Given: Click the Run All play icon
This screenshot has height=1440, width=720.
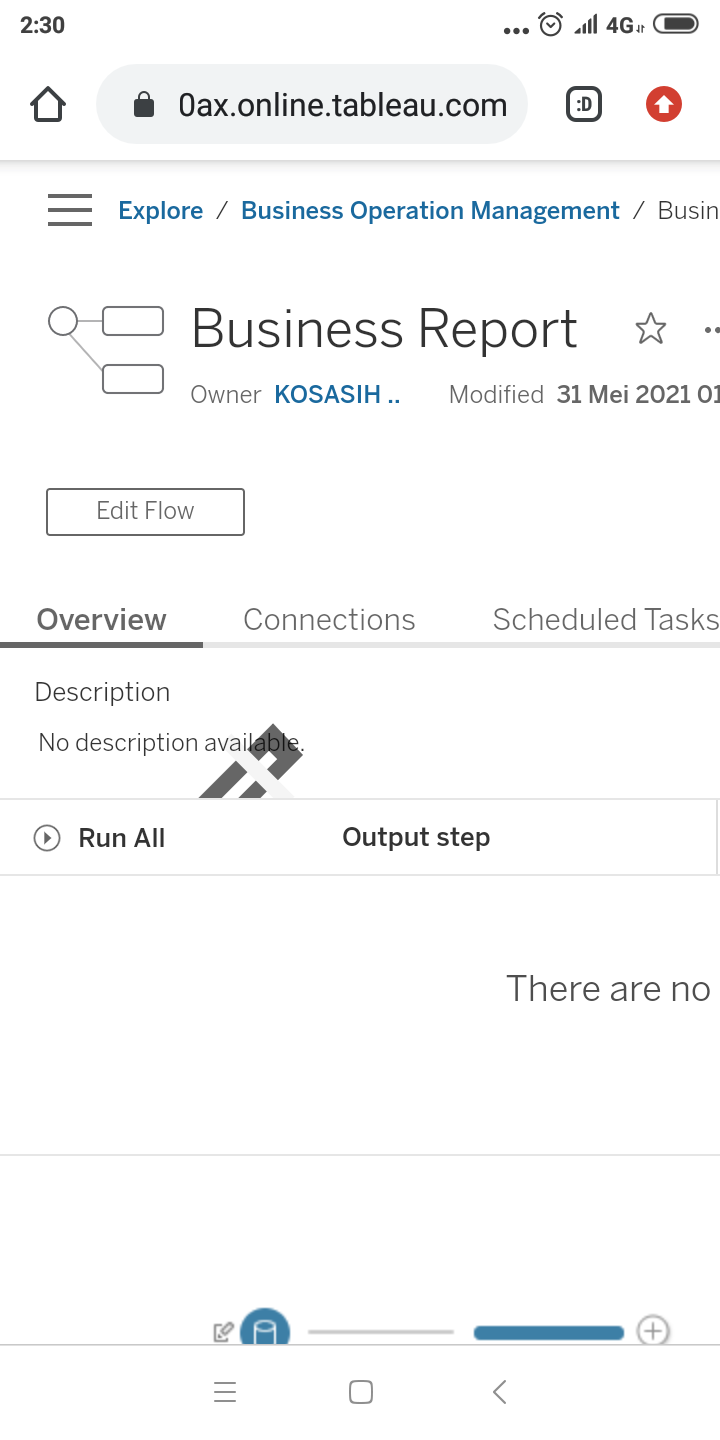Looking at the screenshot, I should 46,837.
